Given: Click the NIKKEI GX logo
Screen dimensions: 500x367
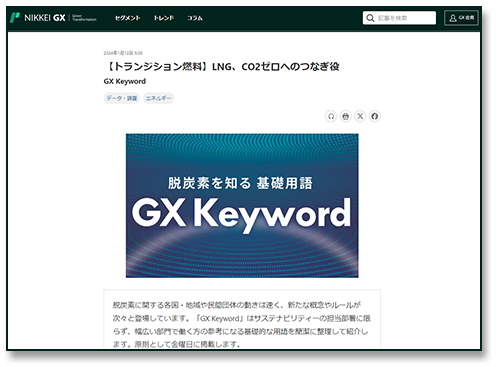Looking at the screenshot, I should pyautogui.click(x=53, y=18).
